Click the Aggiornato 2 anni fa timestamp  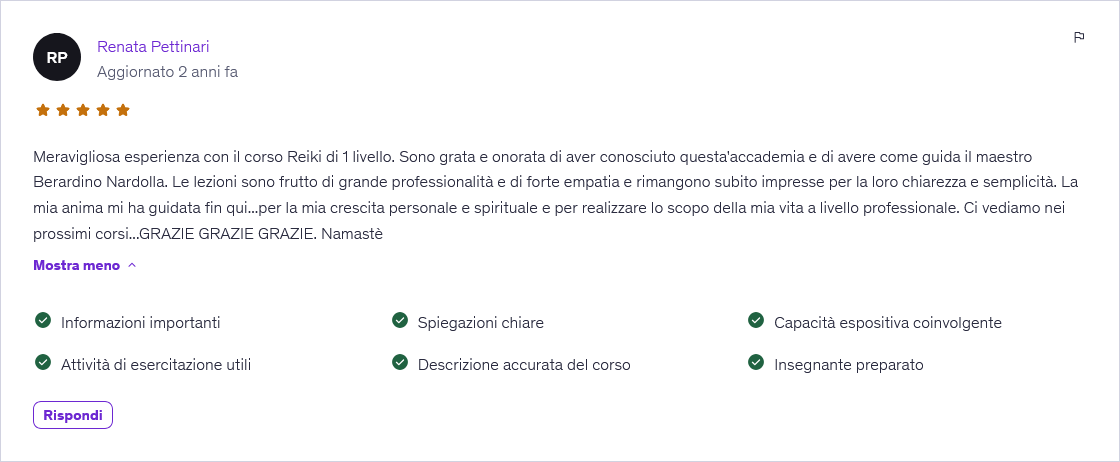point(167,72)
